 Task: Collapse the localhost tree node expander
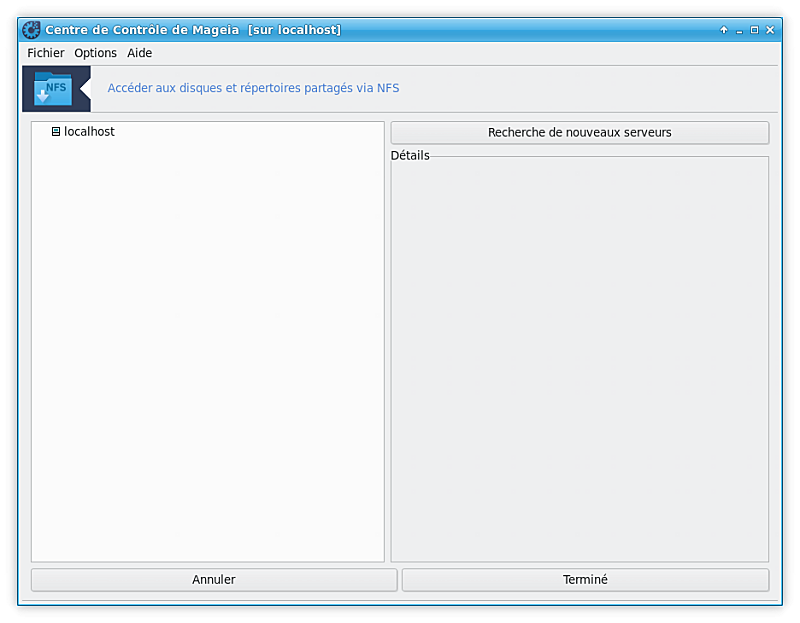pyautogui.click(x=56, y=132)
